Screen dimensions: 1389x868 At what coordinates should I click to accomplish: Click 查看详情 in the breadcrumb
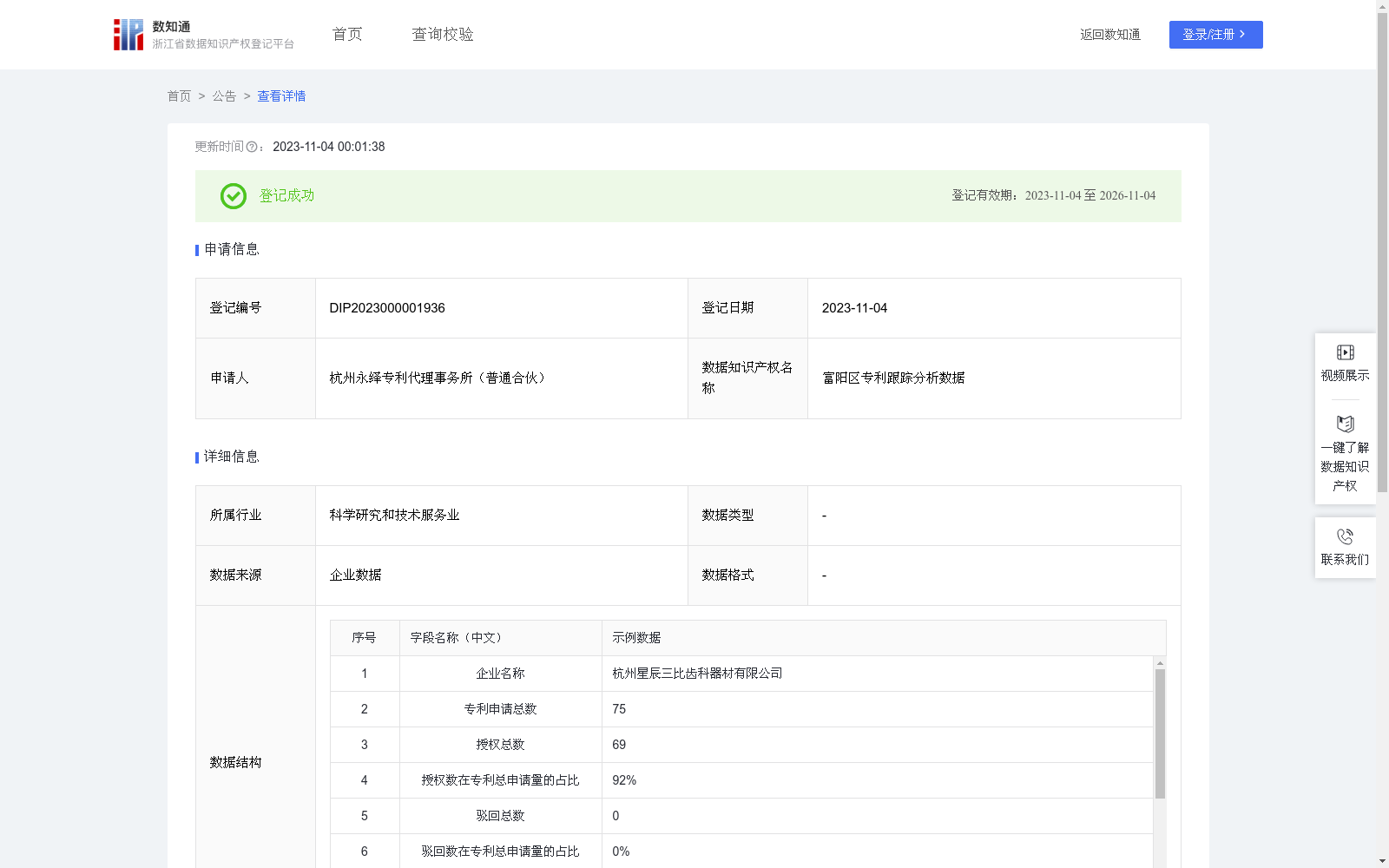coord(281,96)
